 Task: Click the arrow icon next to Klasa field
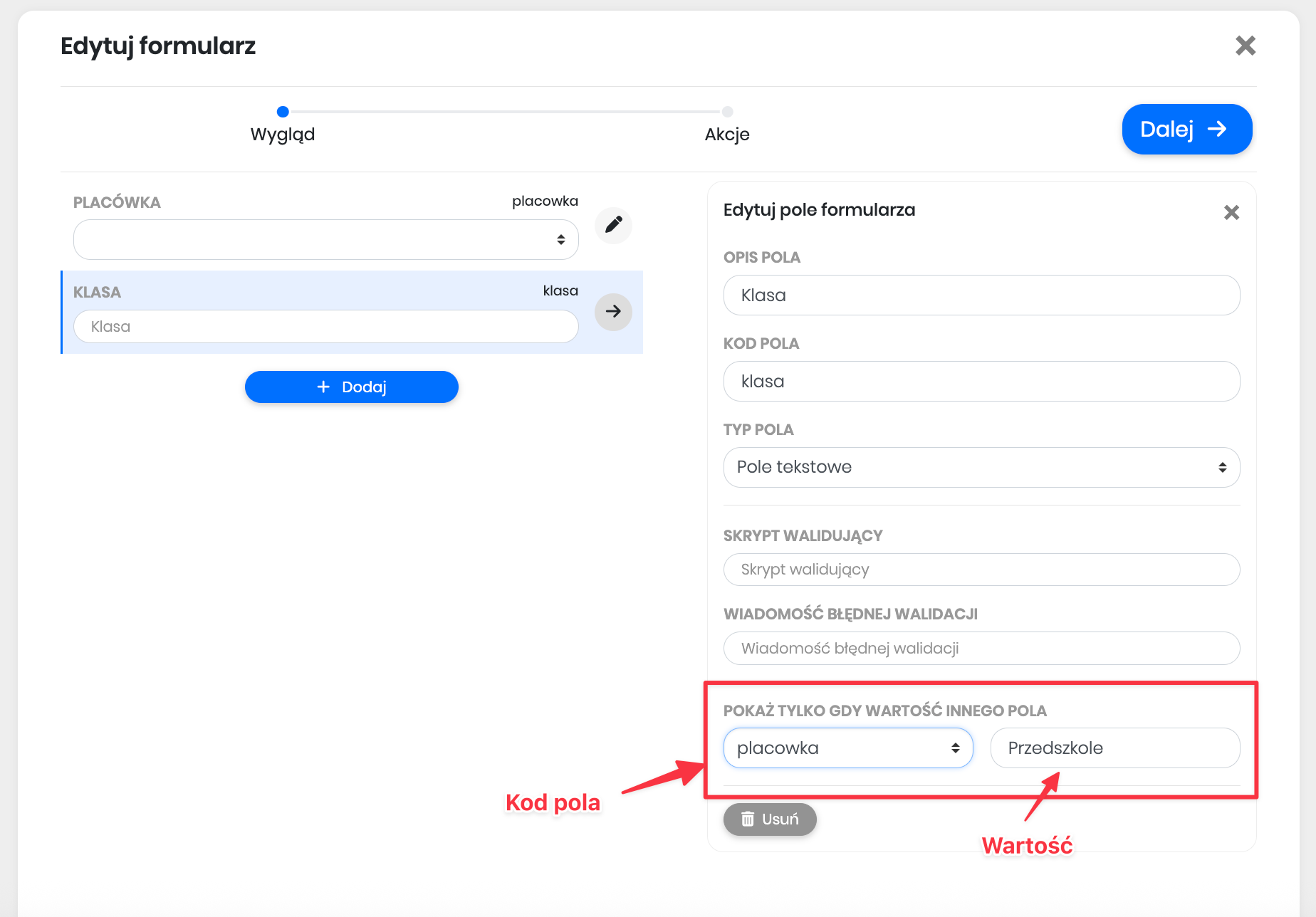613,311
